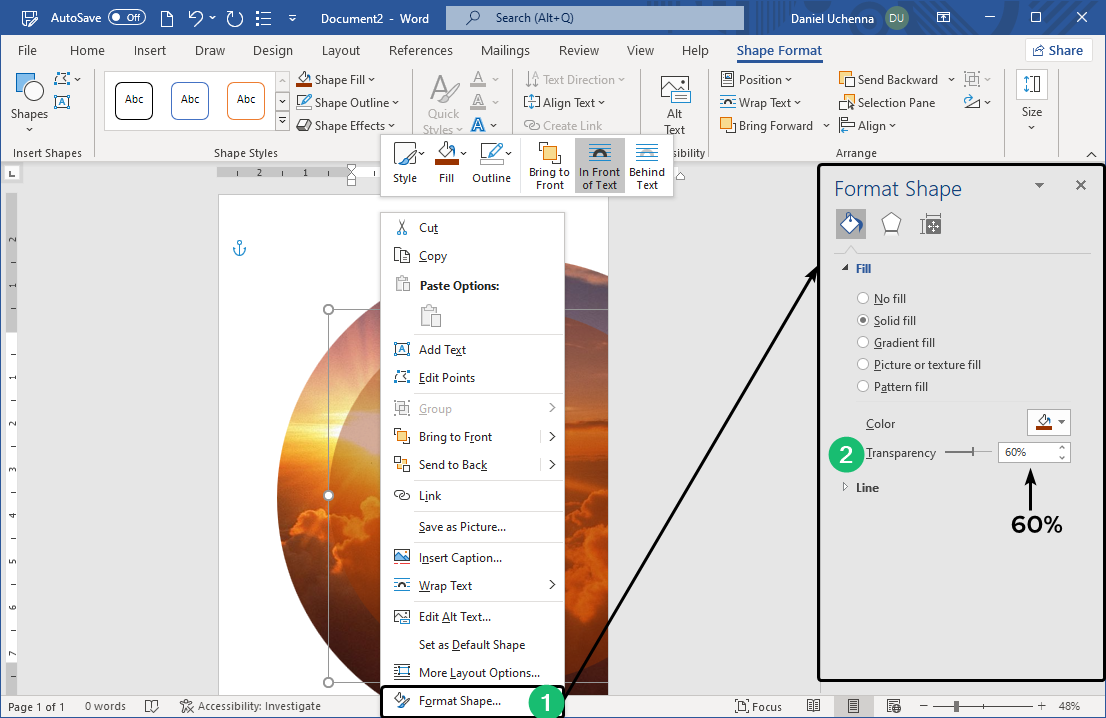1106x718 pixels.
Task: Click Edit Points in context menu
Action: tap(447, 378)
